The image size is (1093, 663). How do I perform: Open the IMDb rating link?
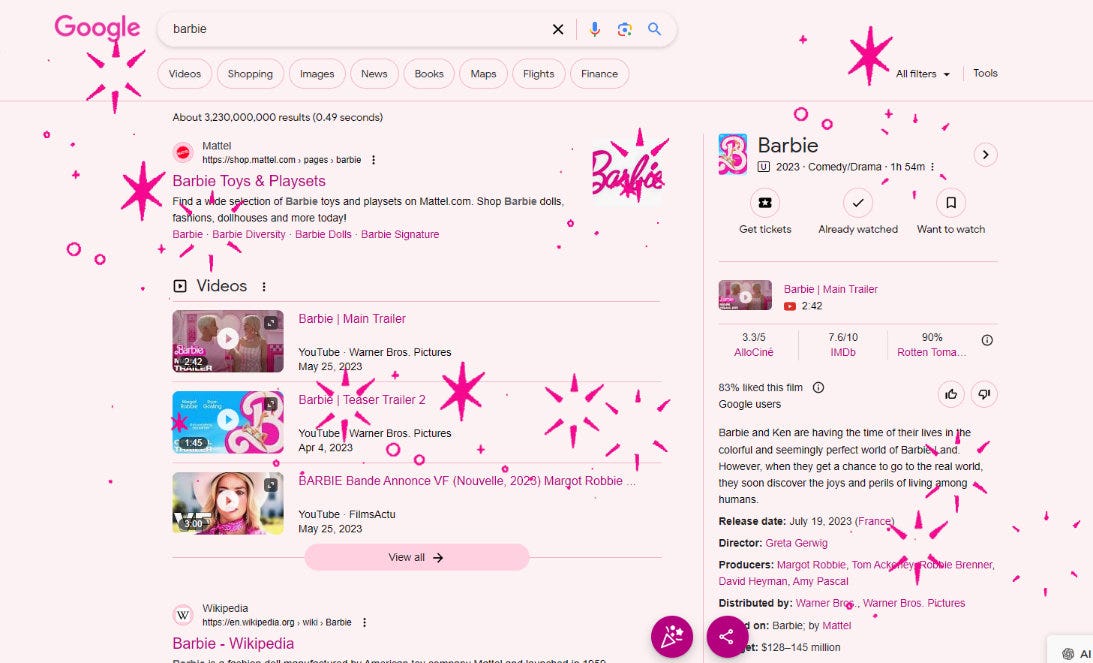843,353
